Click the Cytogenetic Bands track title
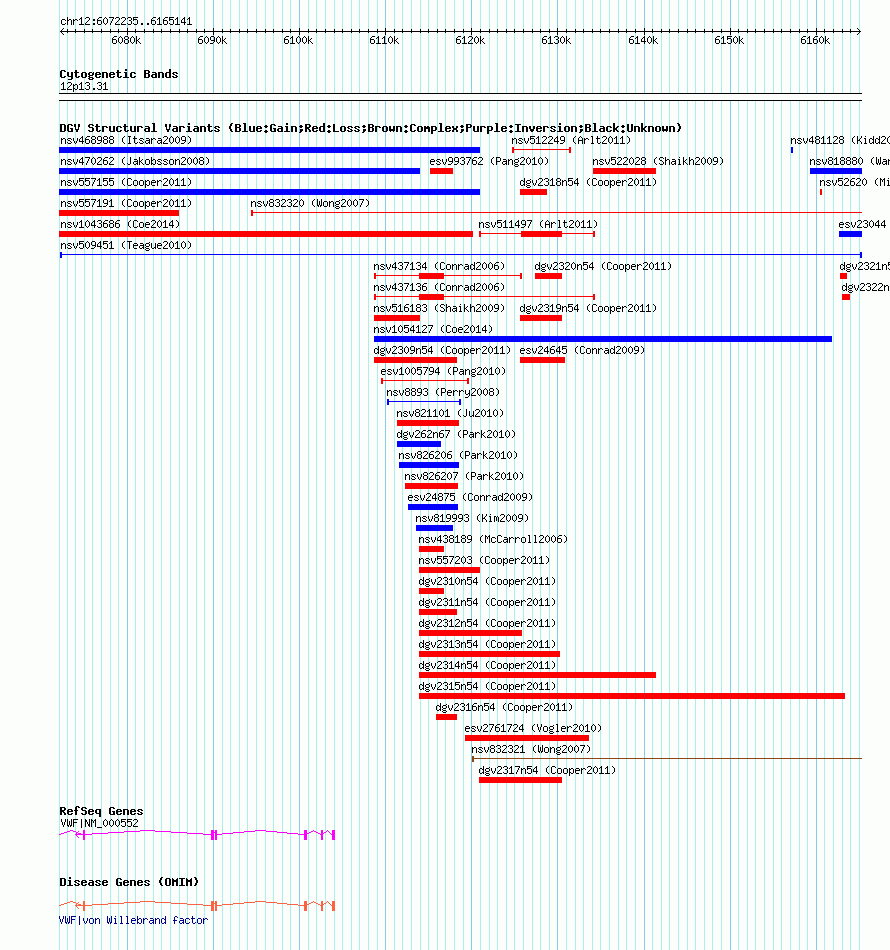 click(x=119, y=74)
